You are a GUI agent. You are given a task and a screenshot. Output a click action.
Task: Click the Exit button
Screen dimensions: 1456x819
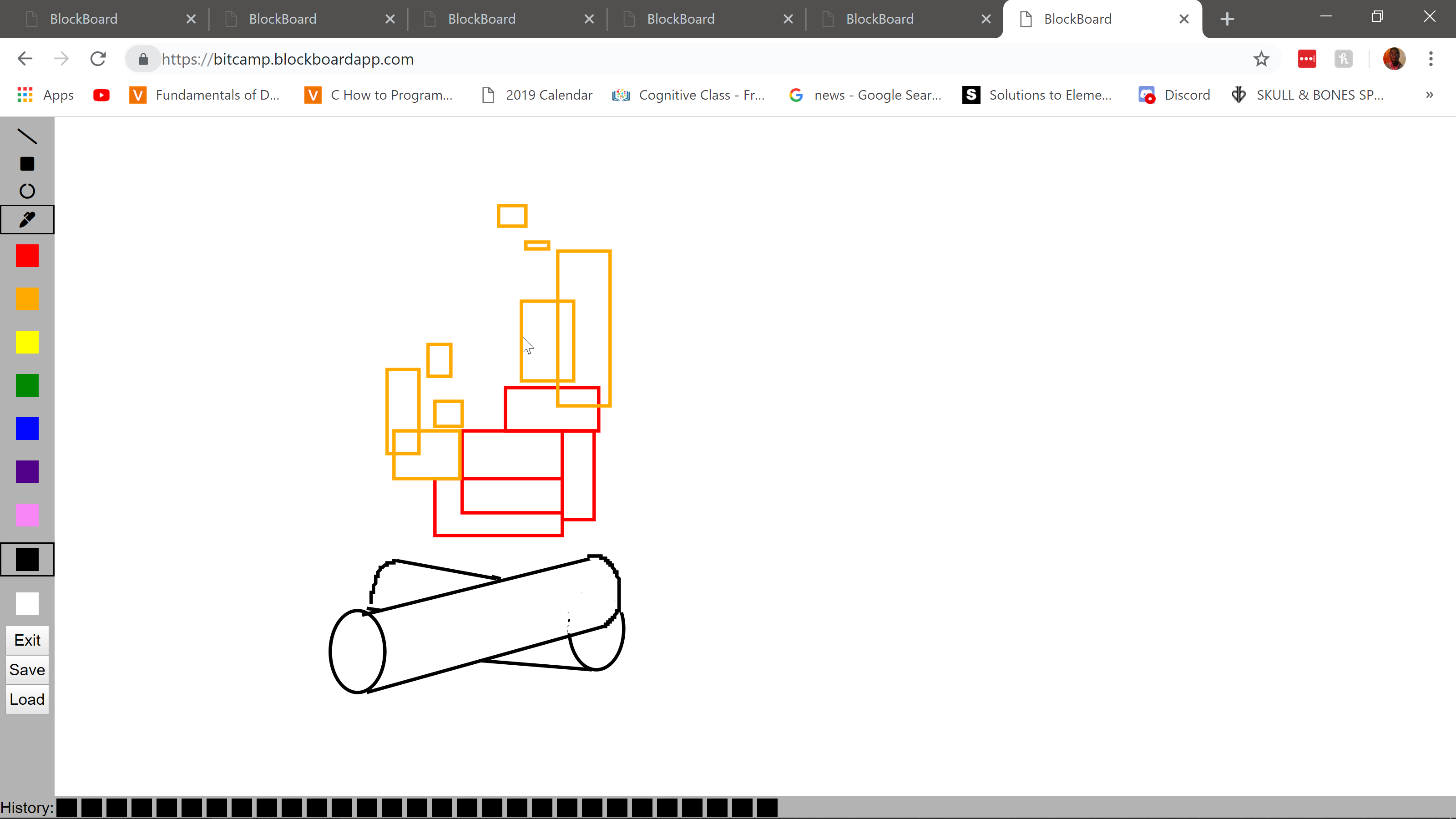pyautogui.click(x=27, y=640)
